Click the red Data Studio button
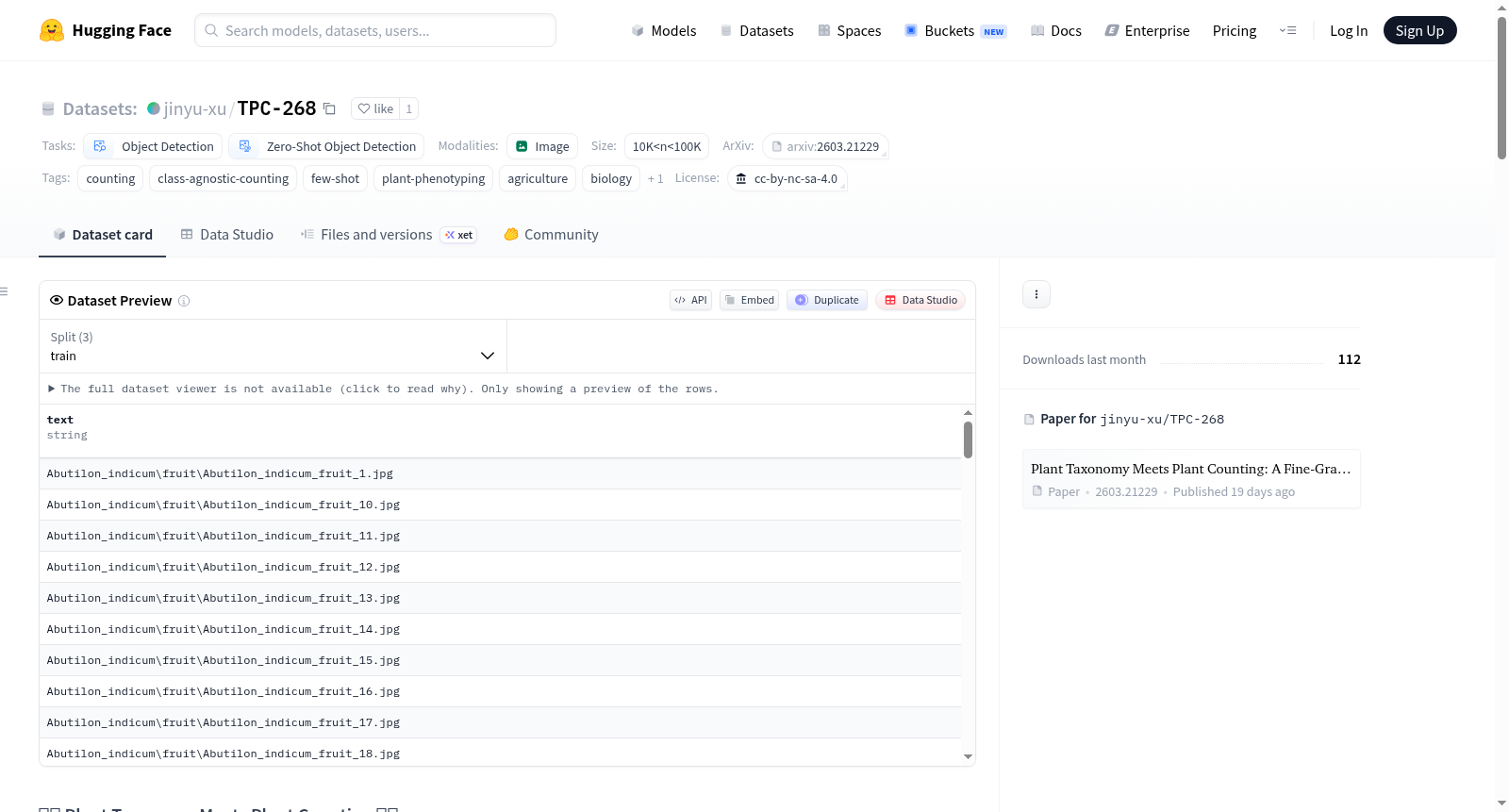This screenshot has height=812, width=1509. pos(920,300)
